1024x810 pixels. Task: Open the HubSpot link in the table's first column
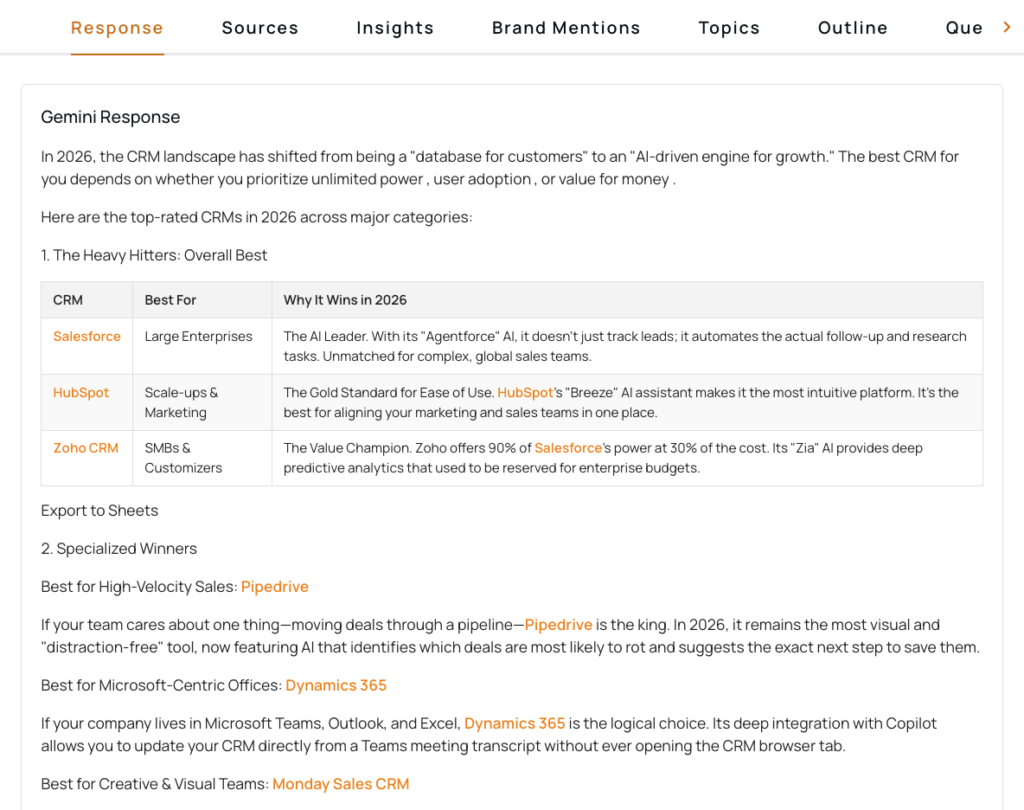click(81, 393)
